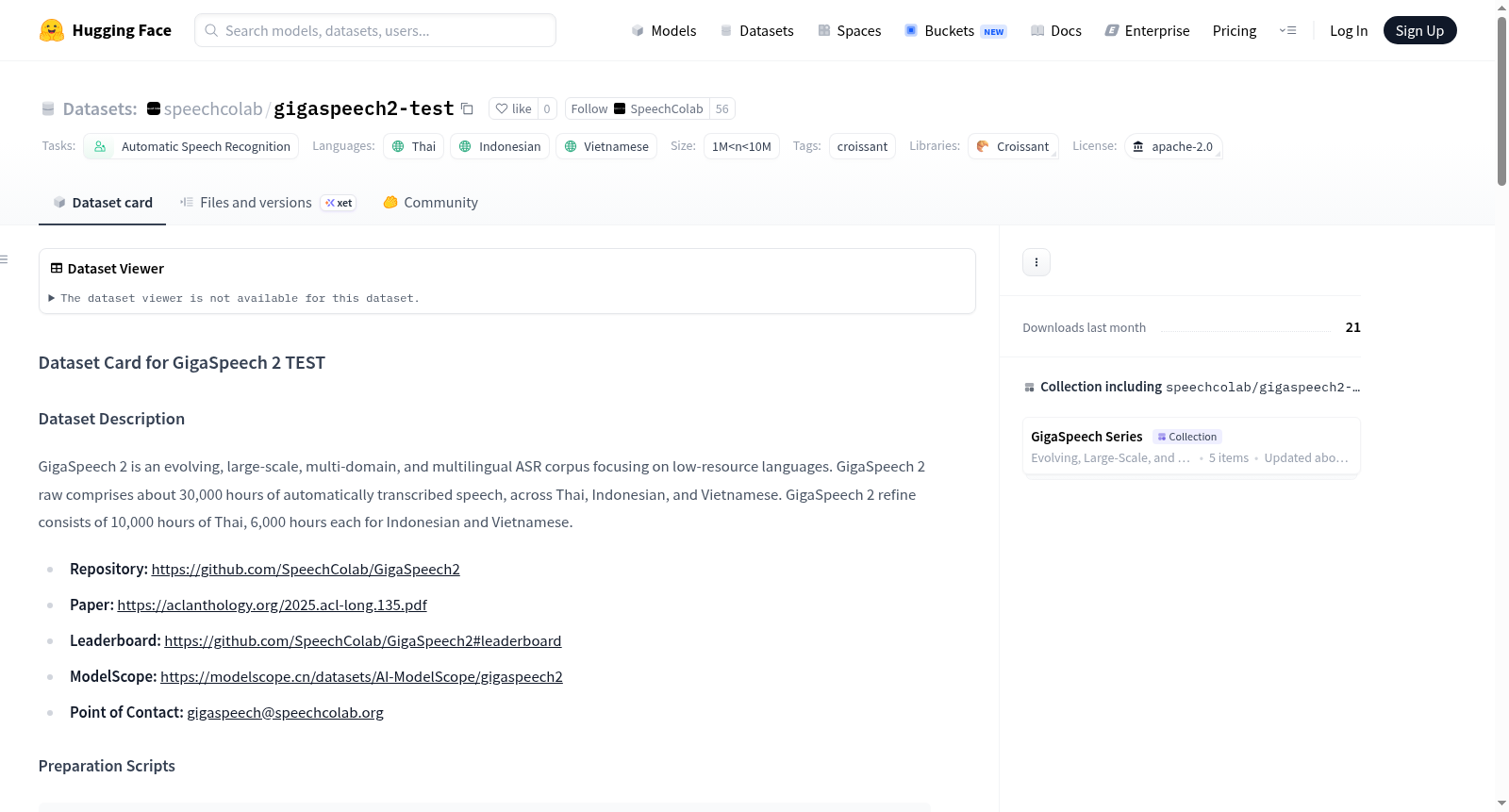Open the like count of 0

(547, 108)
